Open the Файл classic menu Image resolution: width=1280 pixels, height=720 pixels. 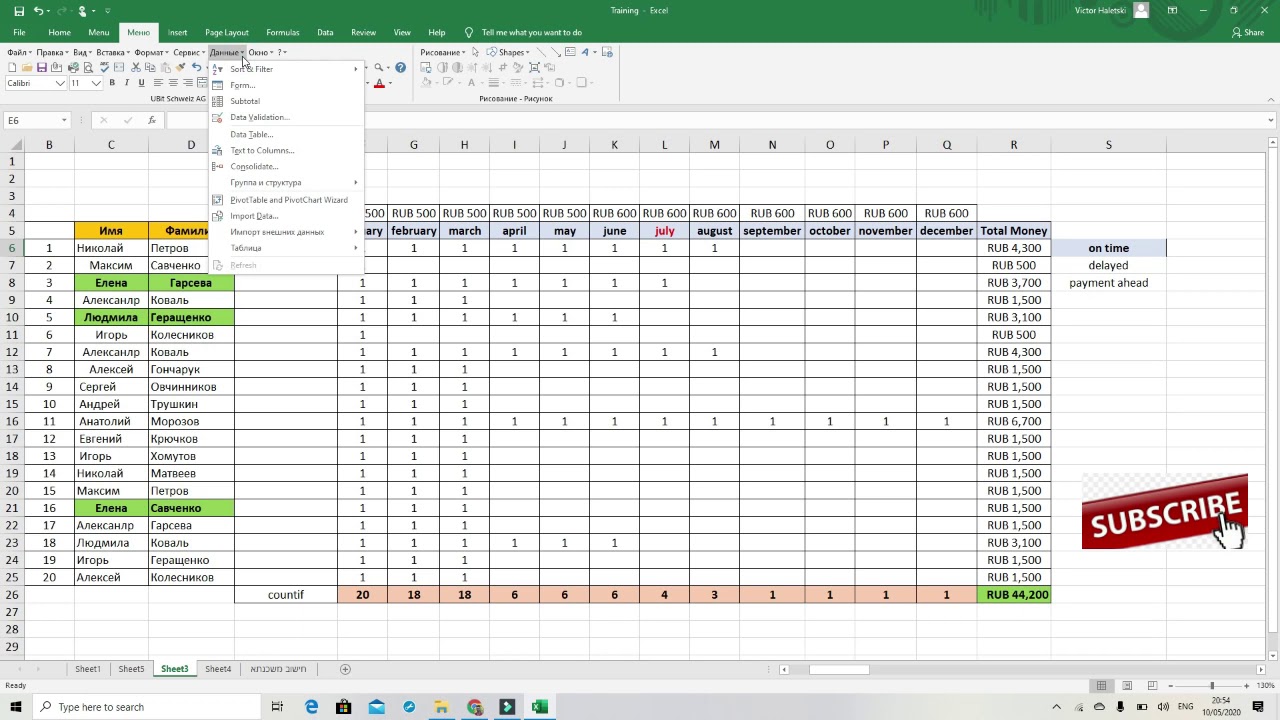[19, 52]
